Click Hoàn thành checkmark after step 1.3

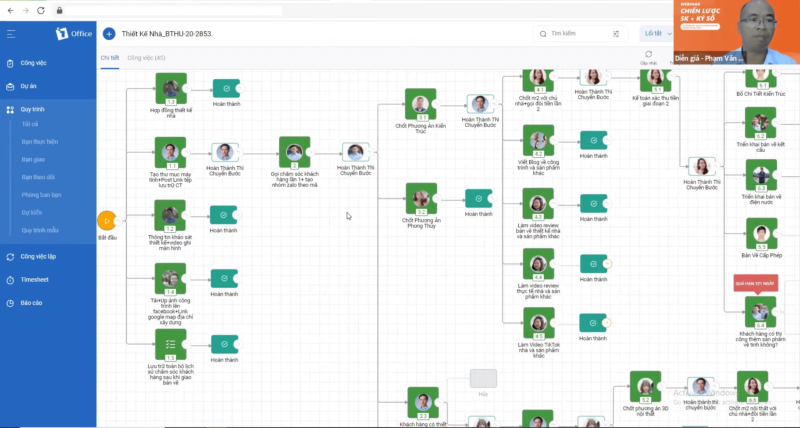226,89
